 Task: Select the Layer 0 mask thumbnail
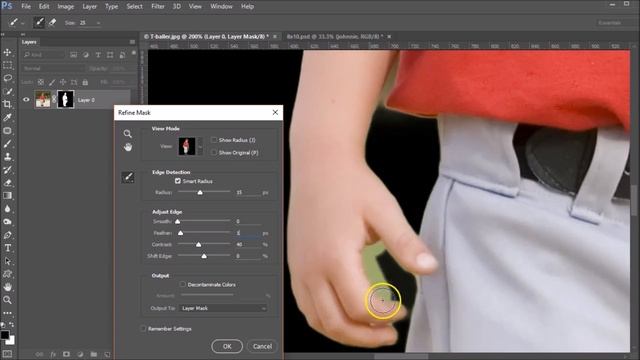click(66, 99)
